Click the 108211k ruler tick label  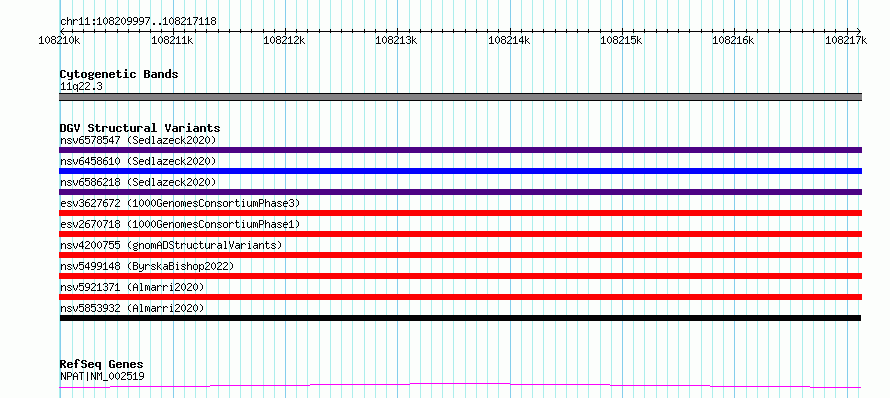tap(172, 40)
